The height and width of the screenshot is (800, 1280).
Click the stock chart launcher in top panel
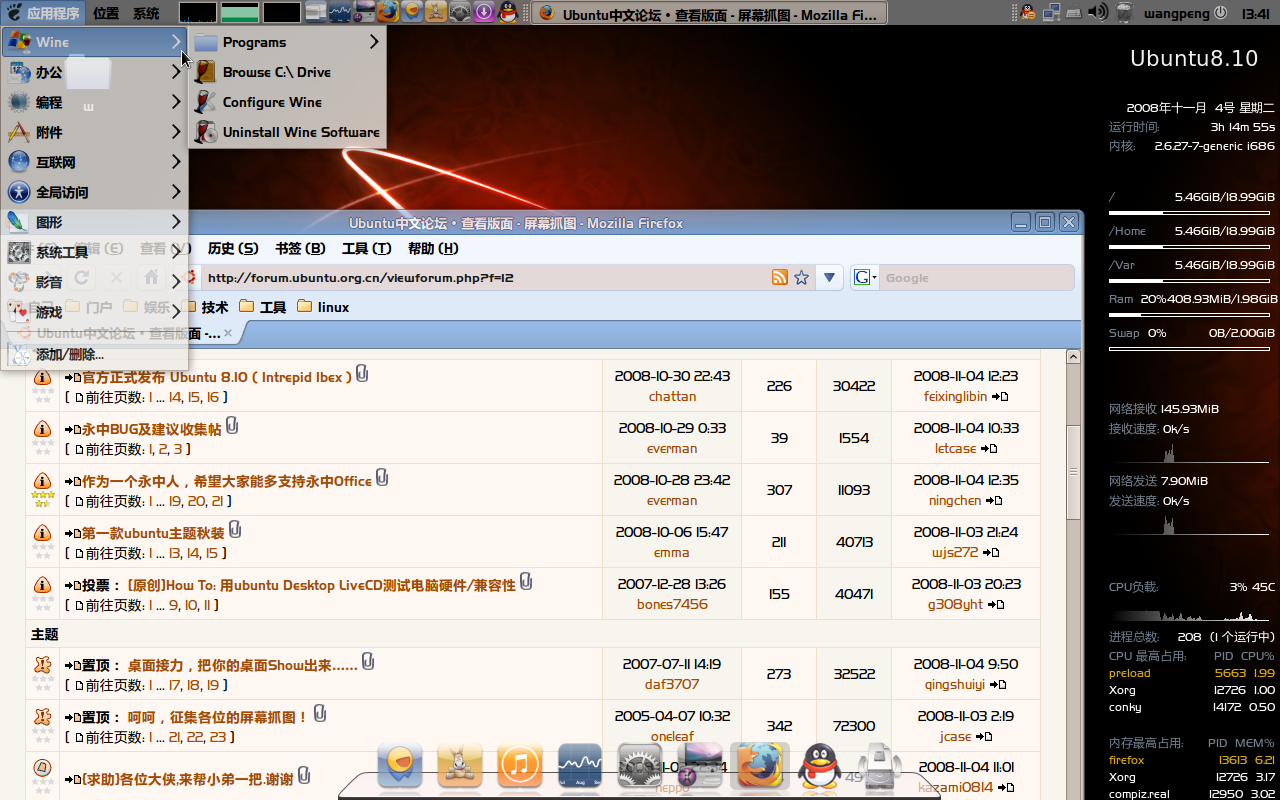pyautogui.click(x=340, y=13)
